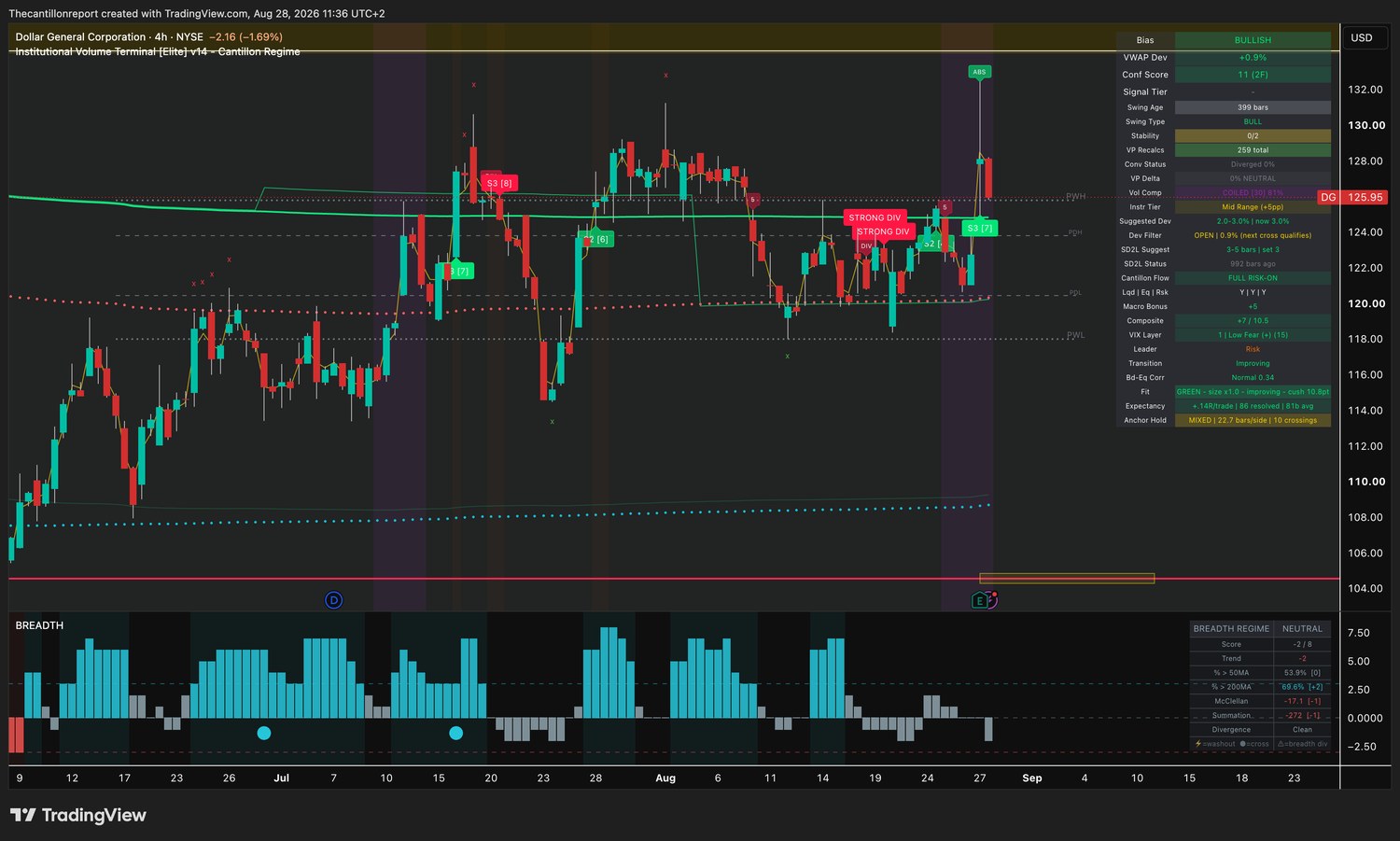Click the cyan cross dot near mid July
The image size is (1400, 841).
click(455, 733)
